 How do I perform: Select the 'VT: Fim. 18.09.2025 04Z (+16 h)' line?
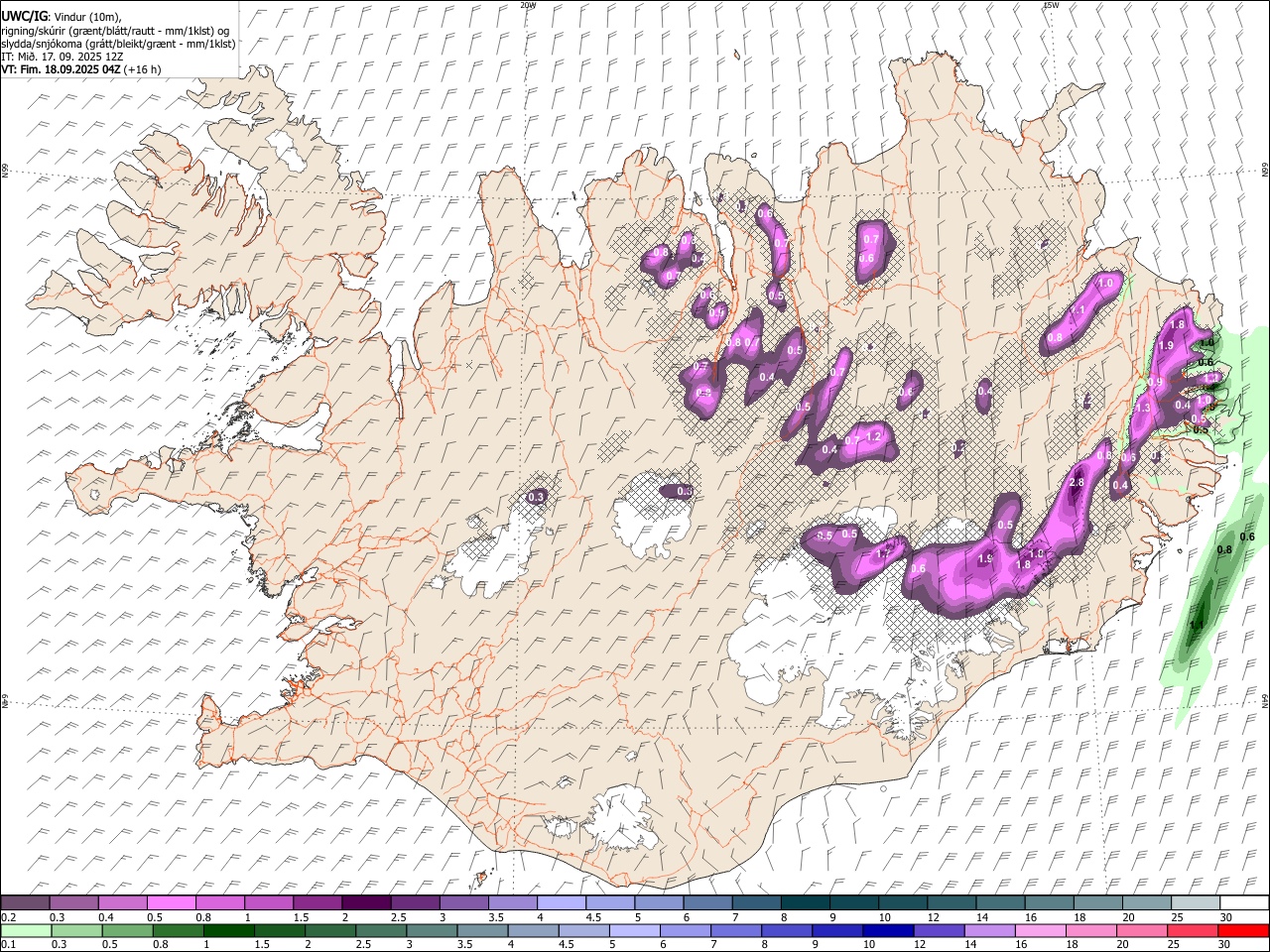pyautogui.click(x=80, y=69)
